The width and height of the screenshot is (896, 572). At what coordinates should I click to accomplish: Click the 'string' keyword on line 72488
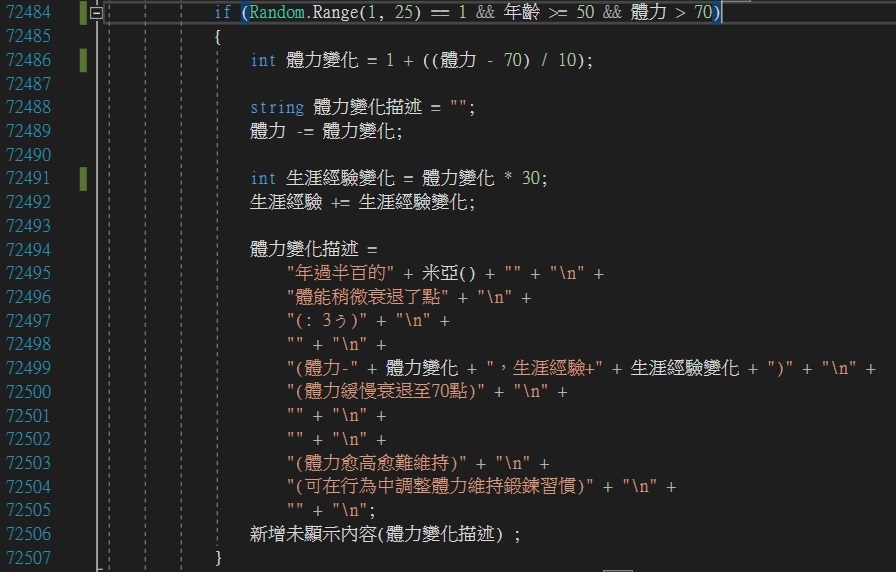[276, 108]
